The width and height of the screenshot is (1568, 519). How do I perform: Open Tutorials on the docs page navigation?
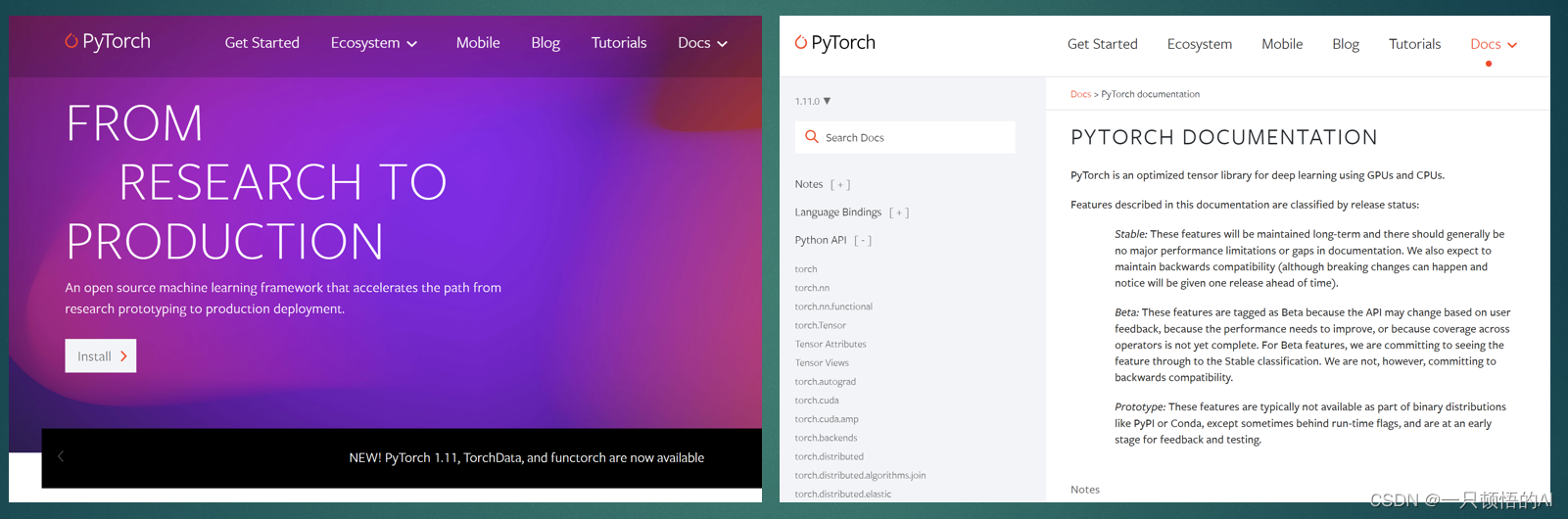tap(1415, 44)
